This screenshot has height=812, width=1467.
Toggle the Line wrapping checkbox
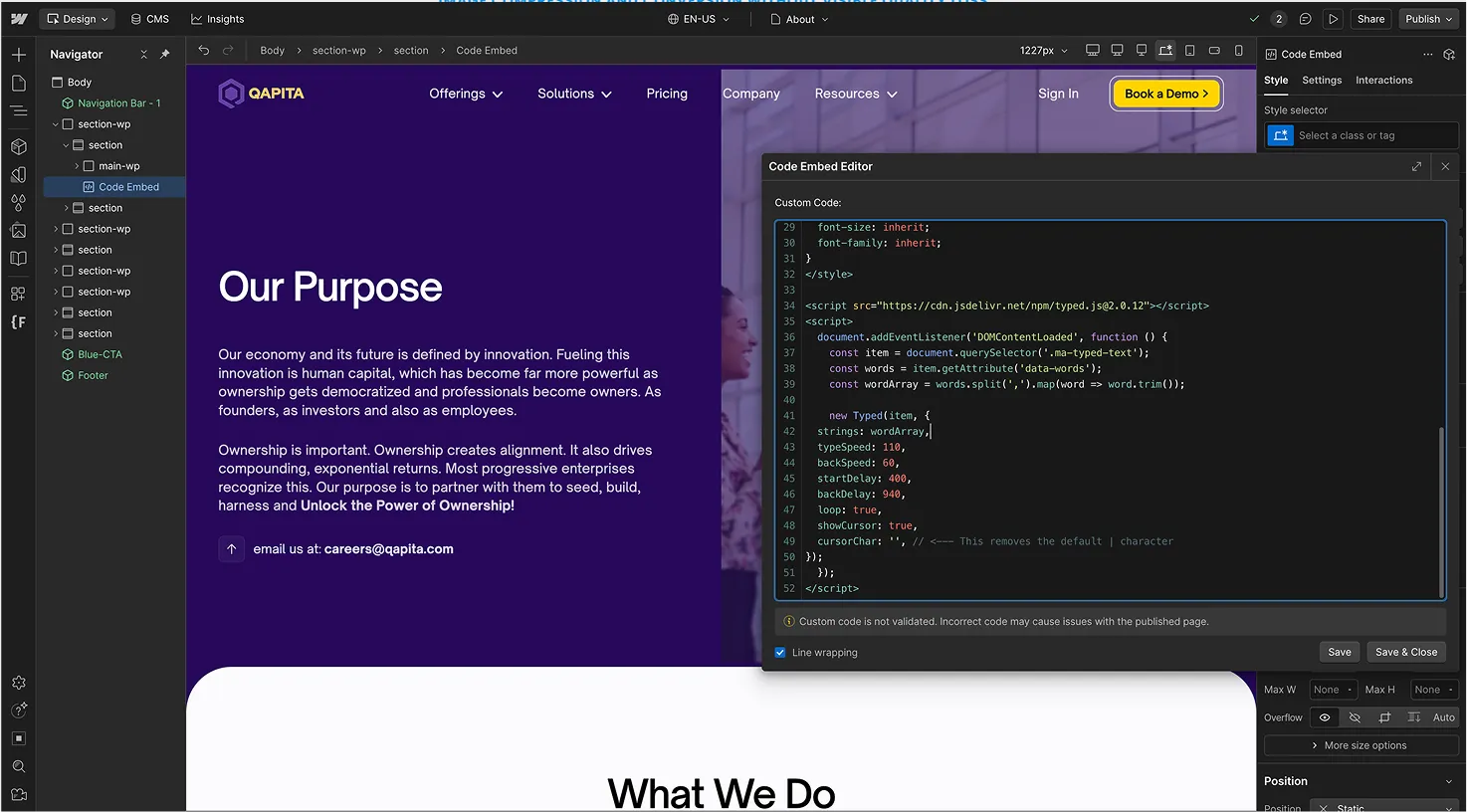pos(780,653)
